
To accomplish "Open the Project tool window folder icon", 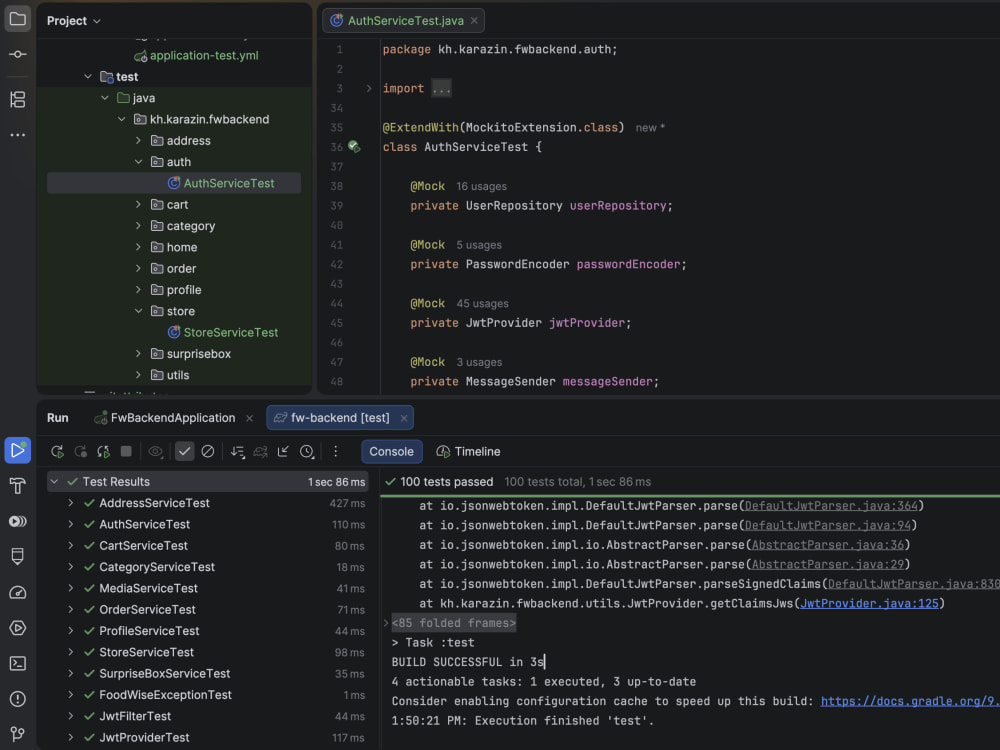I will click(17, 18).
